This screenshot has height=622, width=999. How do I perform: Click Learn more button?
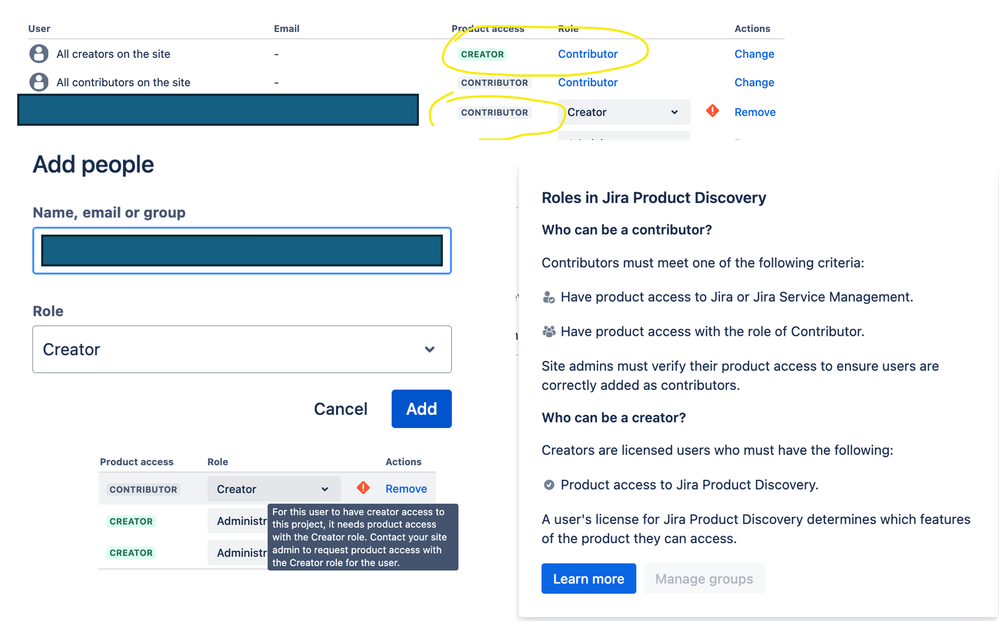coord(589,579)
